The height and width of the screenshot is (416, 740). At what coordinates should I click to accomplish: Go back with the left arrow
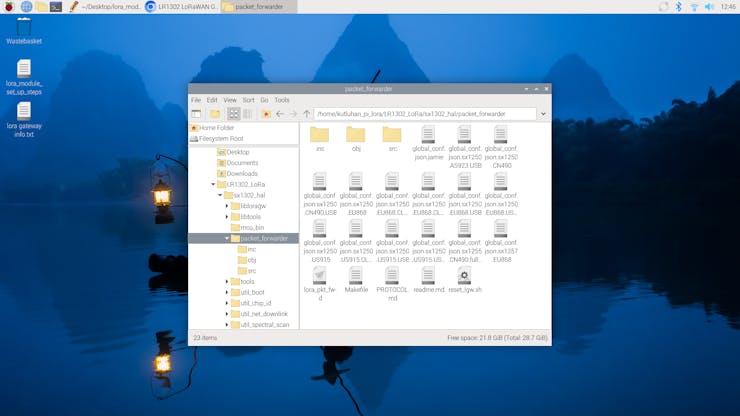280,114
